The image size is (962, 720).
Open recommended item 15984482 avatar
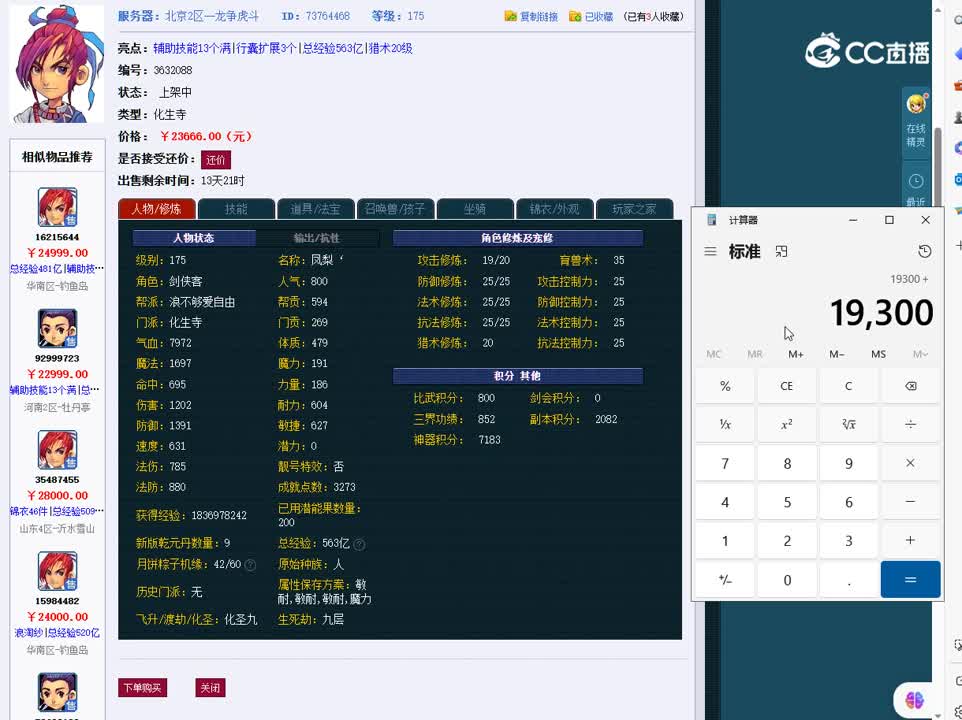58,572
